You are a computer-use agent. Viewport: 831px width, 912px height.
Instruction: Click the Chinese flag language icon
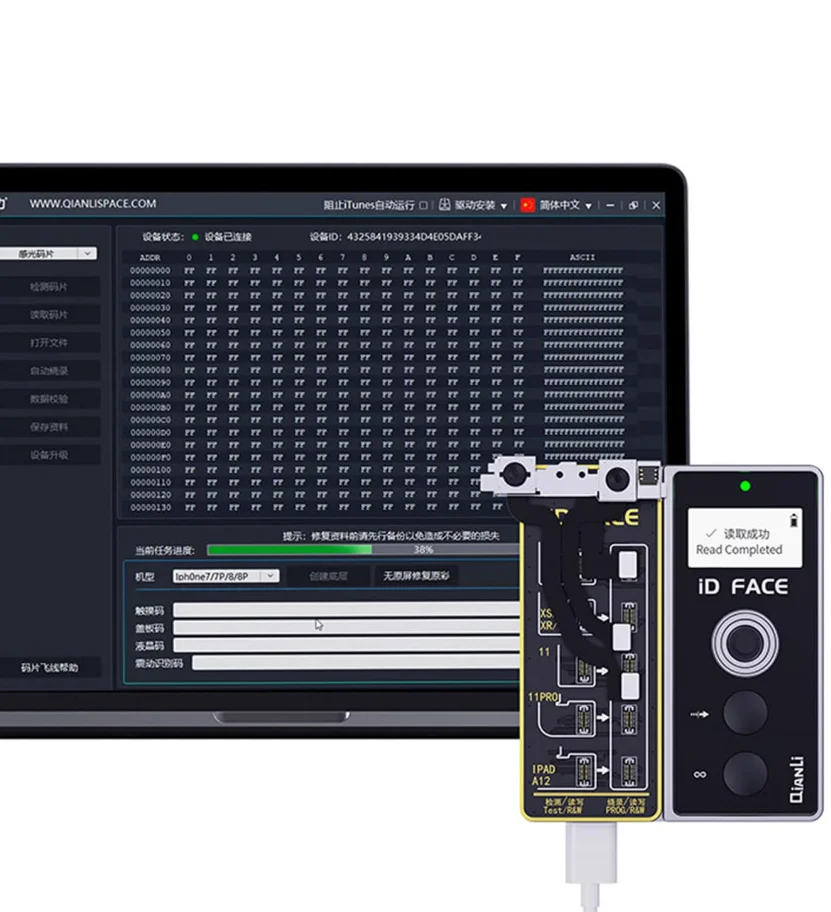pyautogui.click(x=527, y=205)
